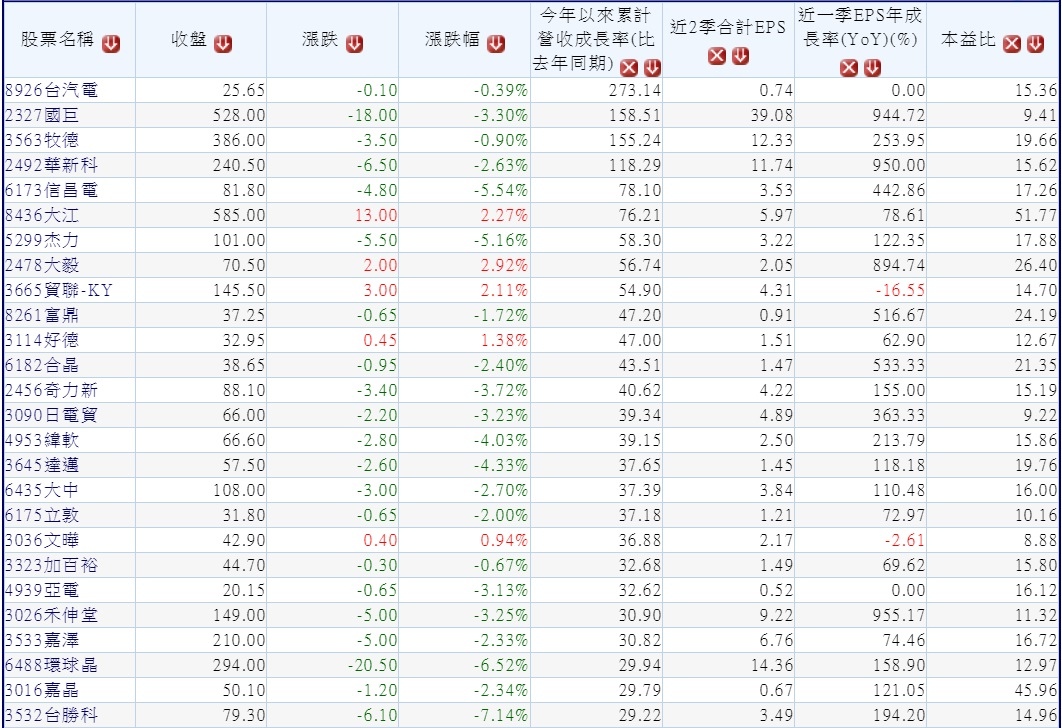Open stock 8926台汽電
This screenshot has width=1062, height=728.
(x=51, y=90)
